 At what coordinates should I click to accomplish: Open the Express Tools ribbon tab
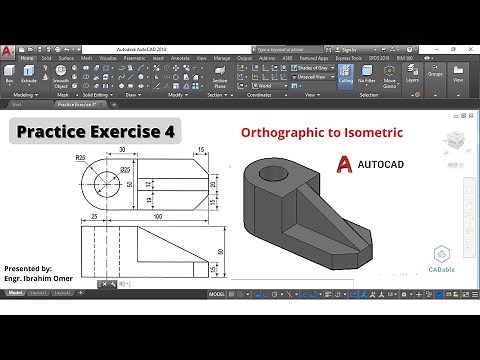(349, 58)
